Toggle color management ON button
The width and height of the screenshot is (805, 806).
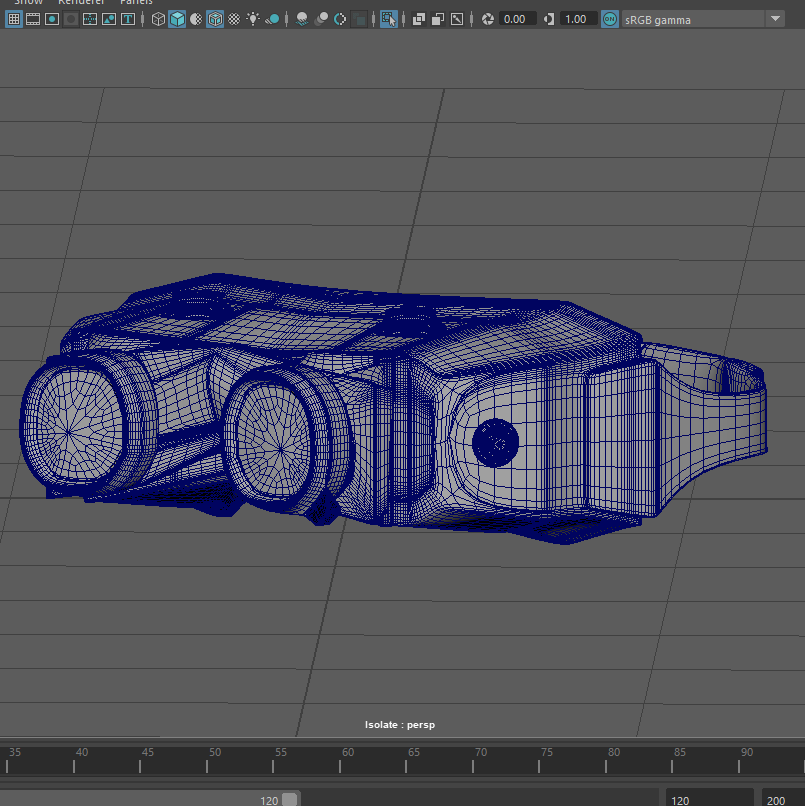click(x=610, y=19)
